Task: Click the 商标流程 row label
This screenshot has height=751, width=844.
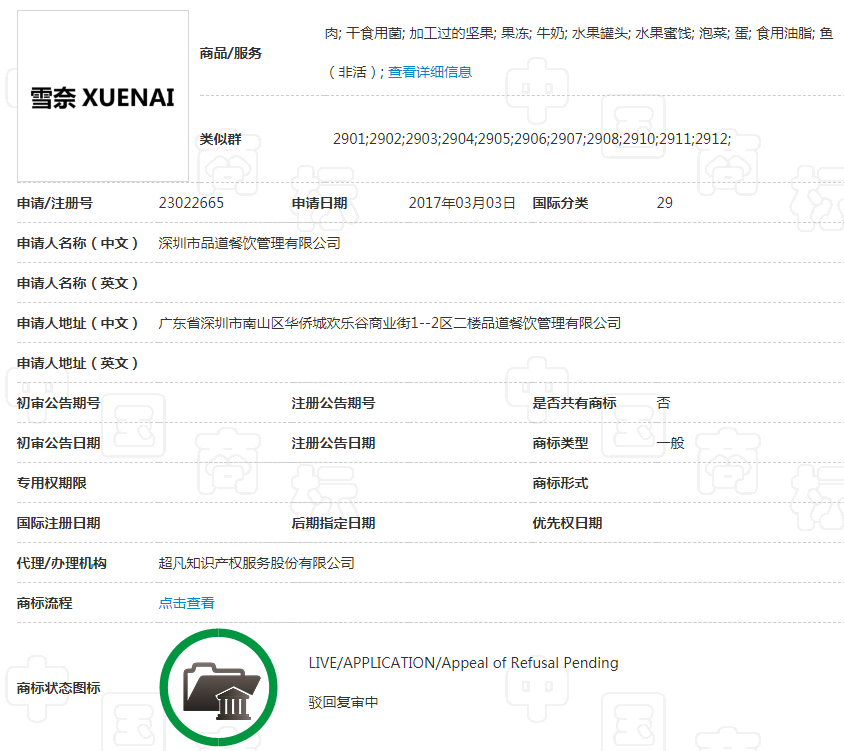Action: pyautogui.click(x=45, y=603)
